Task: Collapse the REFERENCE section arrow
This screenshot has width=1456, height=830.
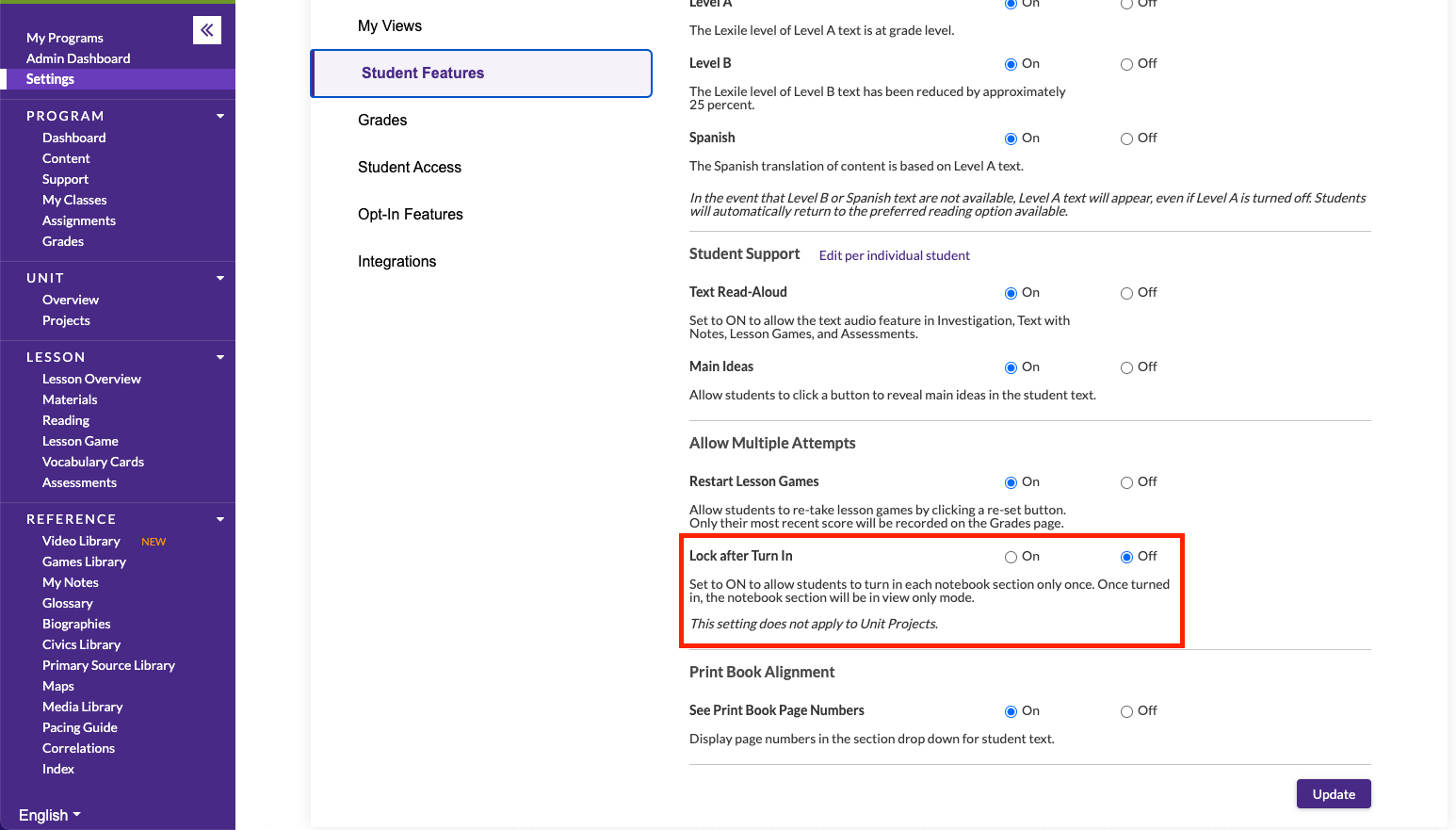Action: click(220, 519)
